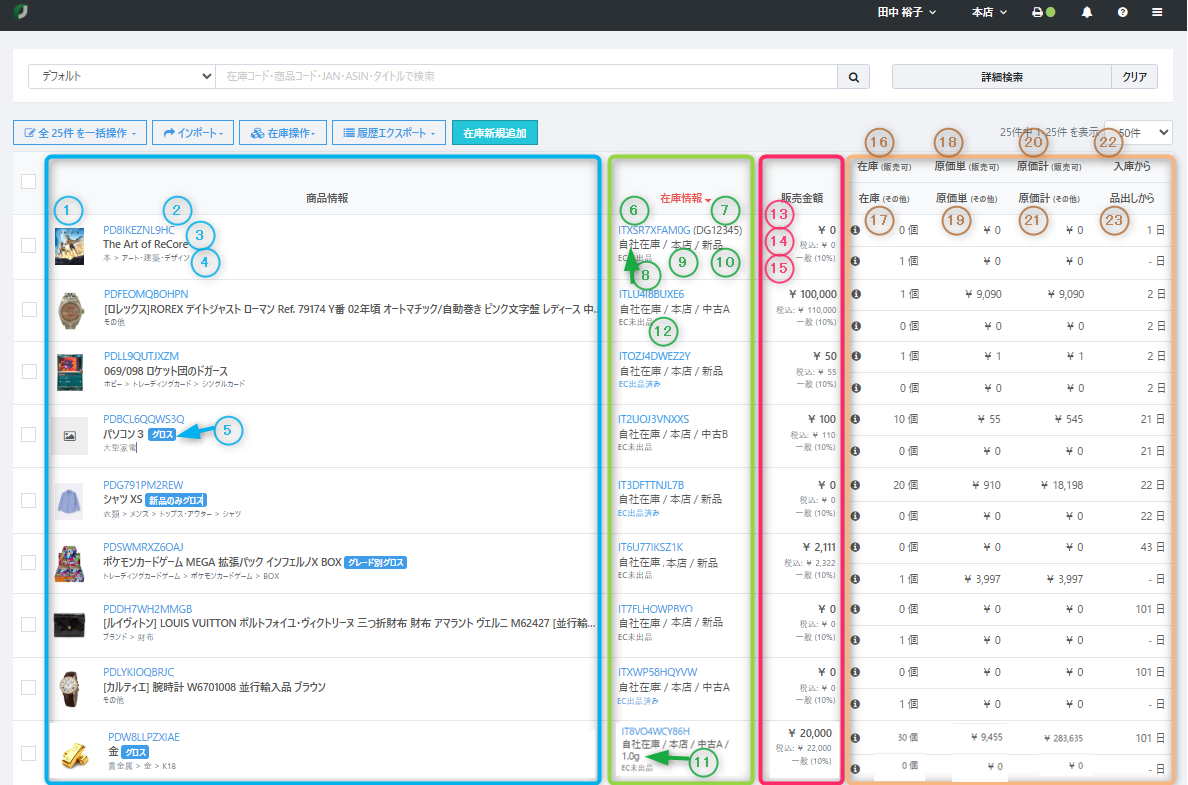Open stock link ITXWP58HQYVW
The width and height of the screenshot is (1188, 785).
[658, 672]
